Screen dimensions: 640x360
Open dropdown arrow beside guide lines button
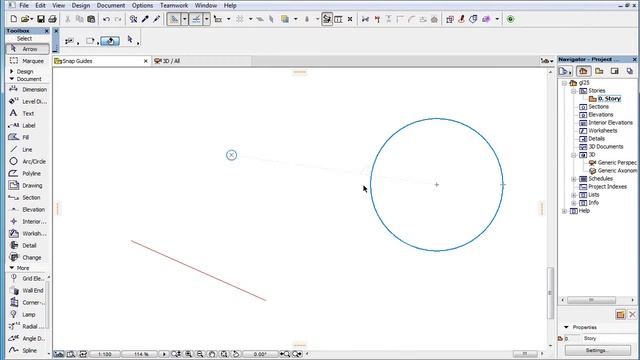pyautogui.click(x=184, y=19)
